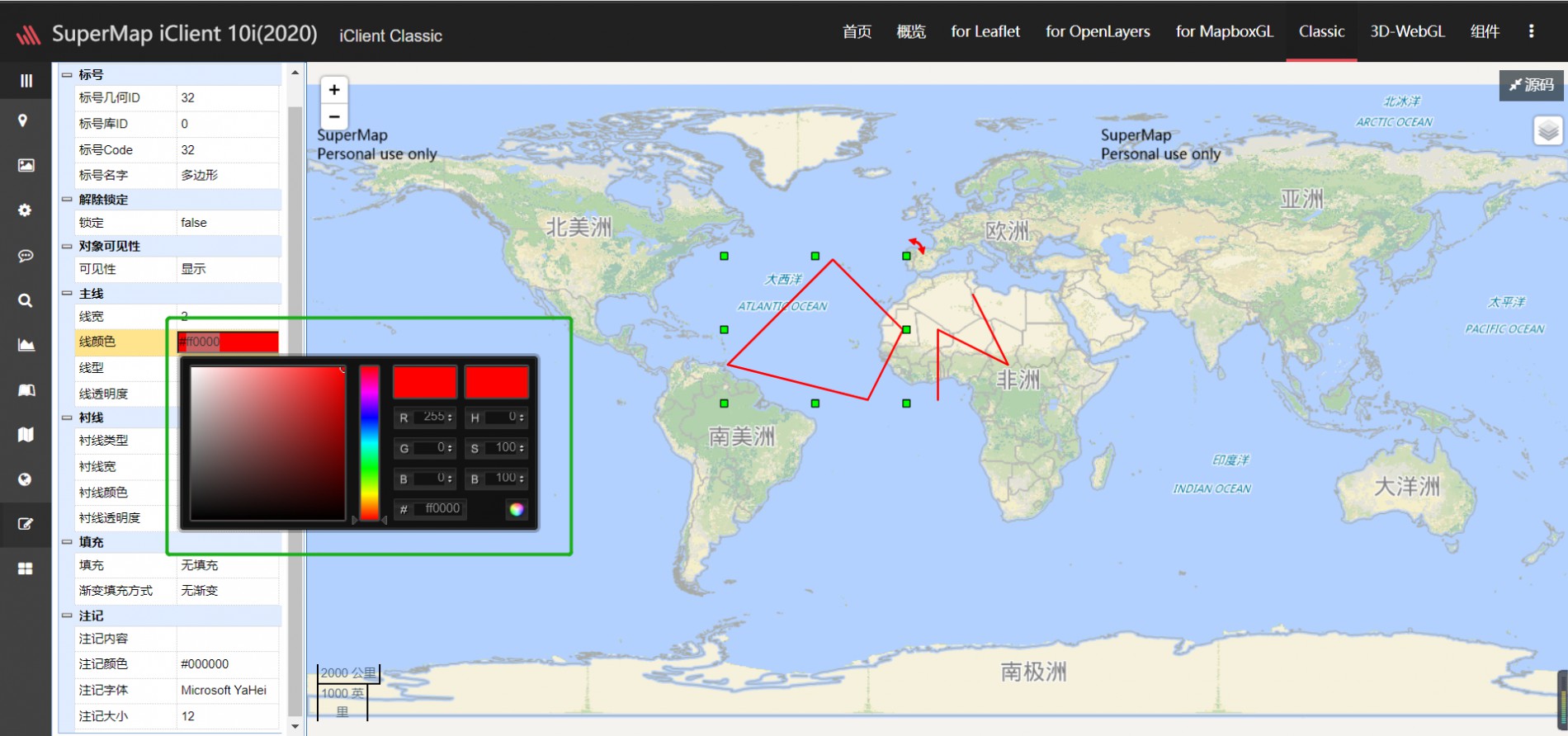Switch to the for Leaflet tab

[985, 31]
